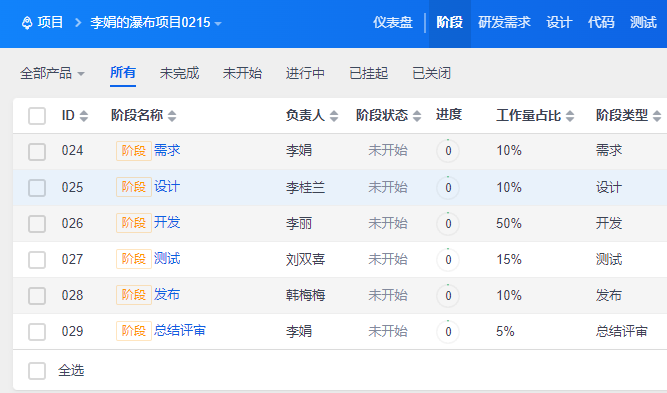Click the 阶段 badge in row 025
Viewport: 667px width, 393px height.
[134, 187]
